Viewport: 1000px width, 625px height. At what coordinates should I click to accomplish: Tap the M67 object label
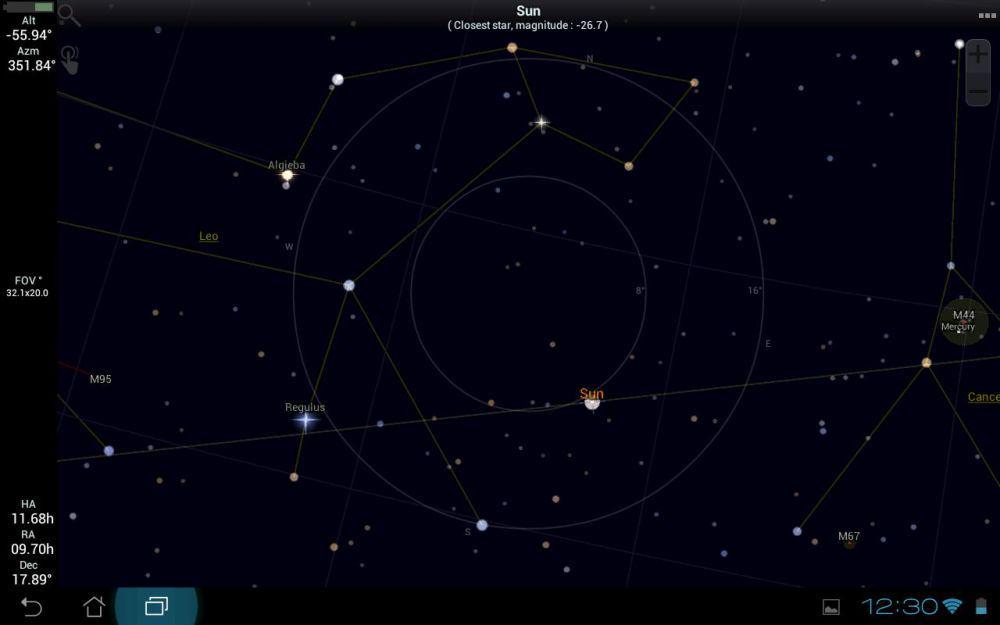[x=849, y=536]
